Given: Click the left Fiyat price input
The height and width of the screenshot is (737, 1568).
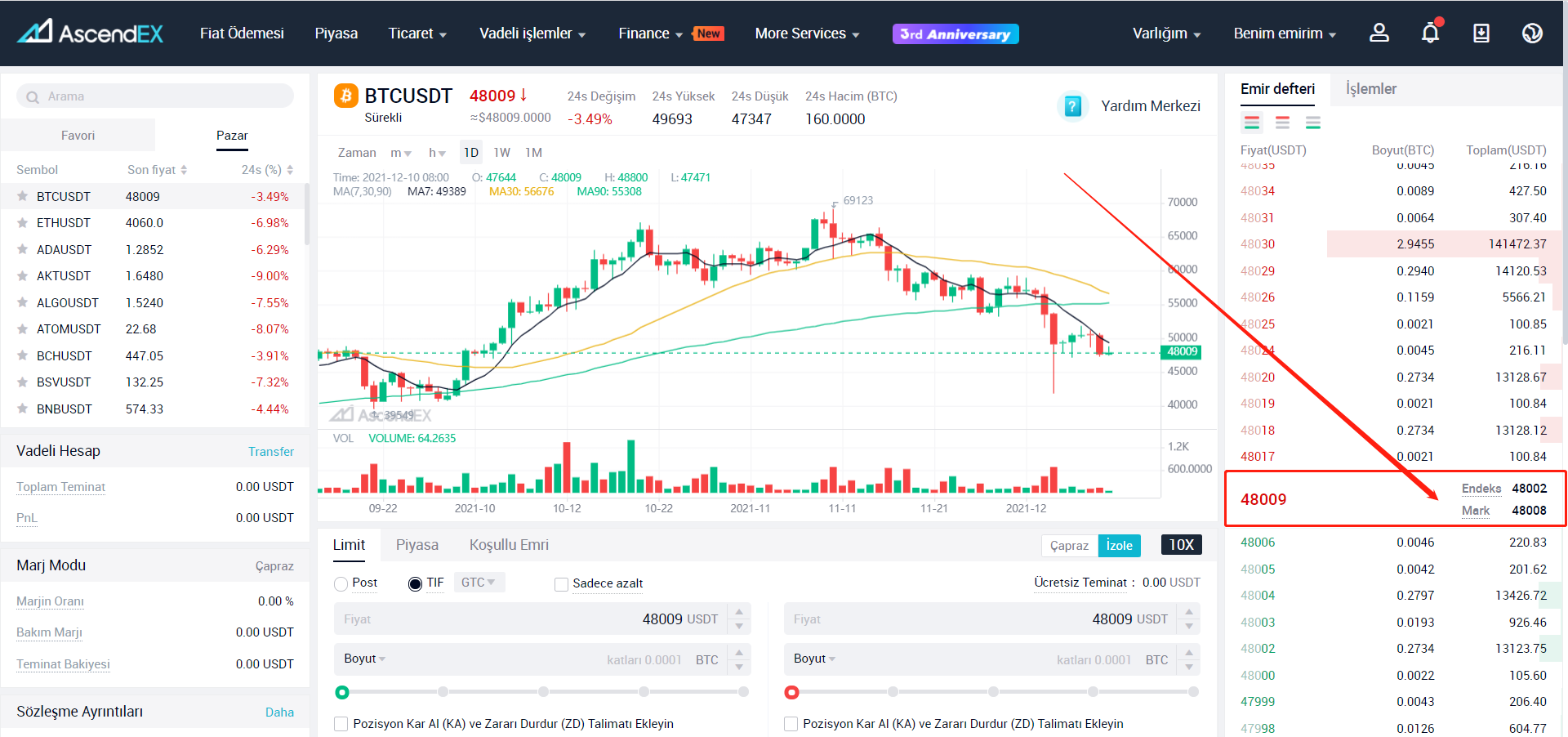Looking at the screenshot, I should point(530,619).
